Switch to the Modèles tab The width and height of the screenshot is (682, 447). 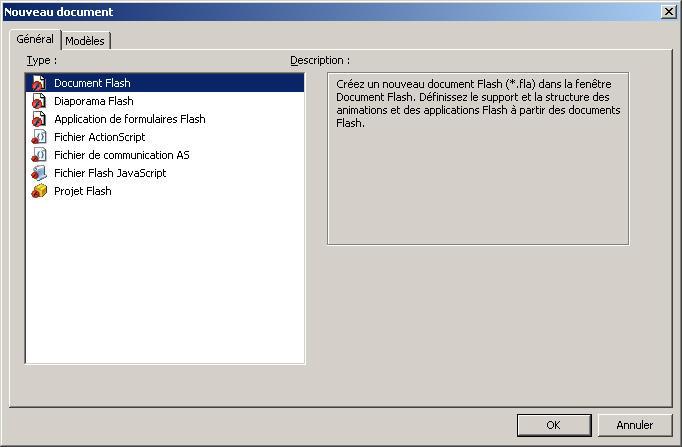point(85,41)
